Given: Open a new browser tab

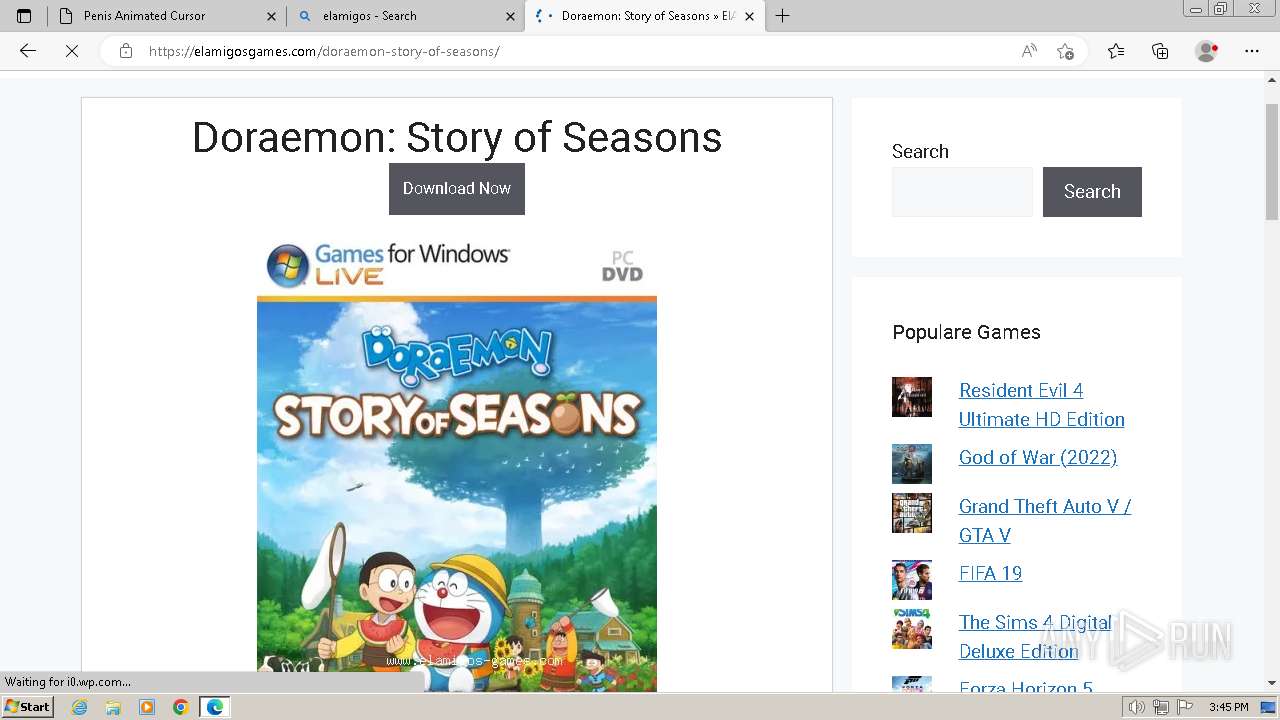Looking at the screenshot, I should tap(783, 16).
